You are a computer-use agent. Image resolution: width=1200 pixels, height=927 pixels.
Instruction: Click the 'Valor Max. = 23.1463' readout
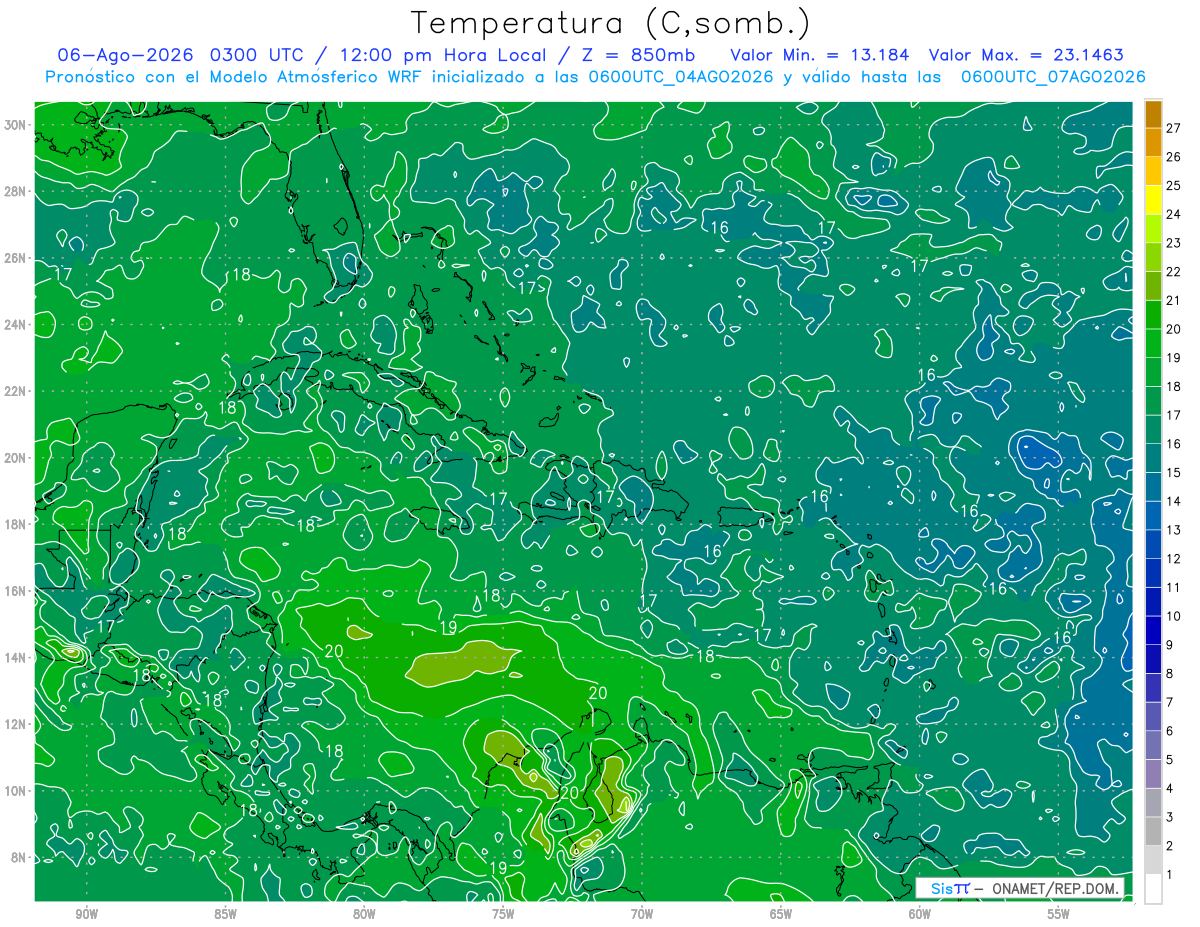pos(1026,54)
